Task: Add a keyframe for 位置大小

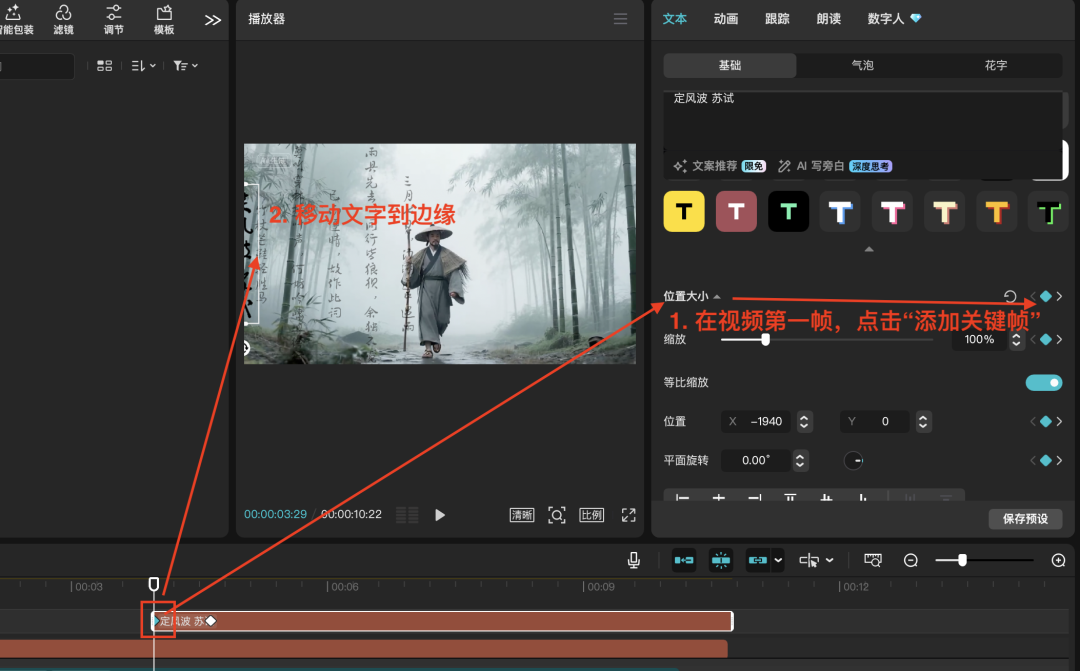Action: point(1046,296)
